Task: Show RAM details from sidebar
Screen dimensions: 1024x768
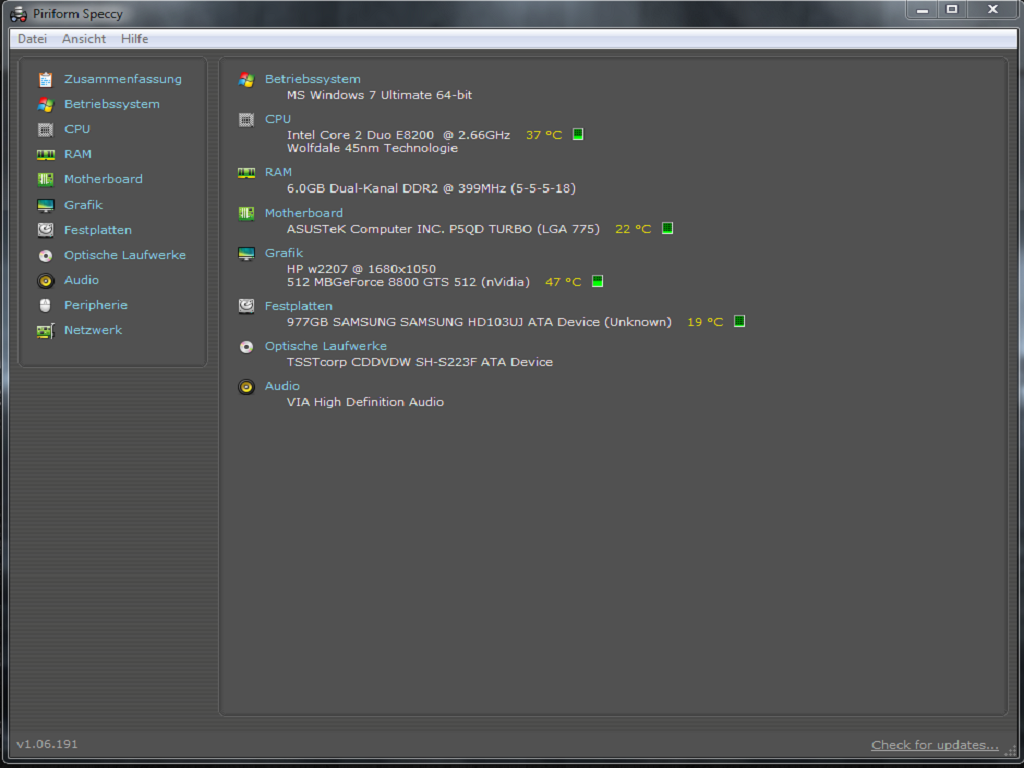Action: tap(78, 154)
